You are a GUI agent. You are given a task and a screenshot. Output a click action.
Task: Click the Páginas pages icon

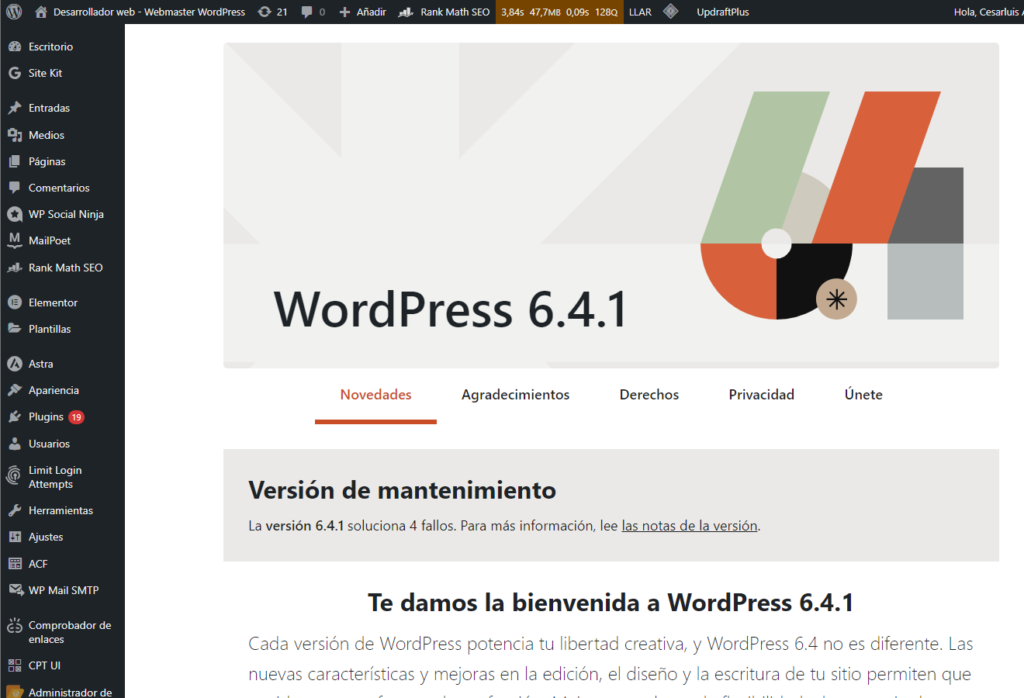click(x=14, y=161)
